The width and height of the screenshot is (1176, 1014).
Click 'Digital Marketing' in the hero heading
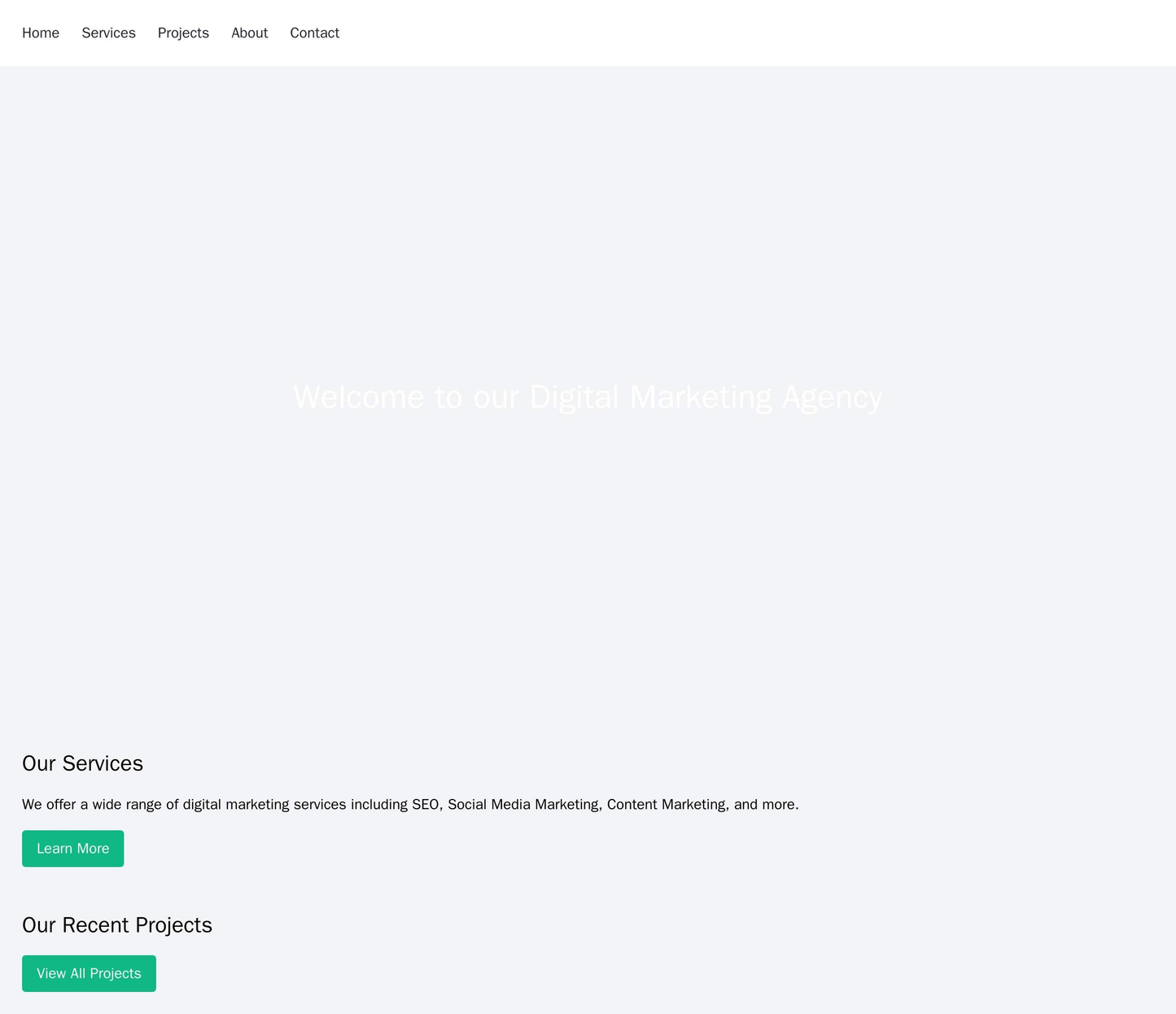pos(649,397)
